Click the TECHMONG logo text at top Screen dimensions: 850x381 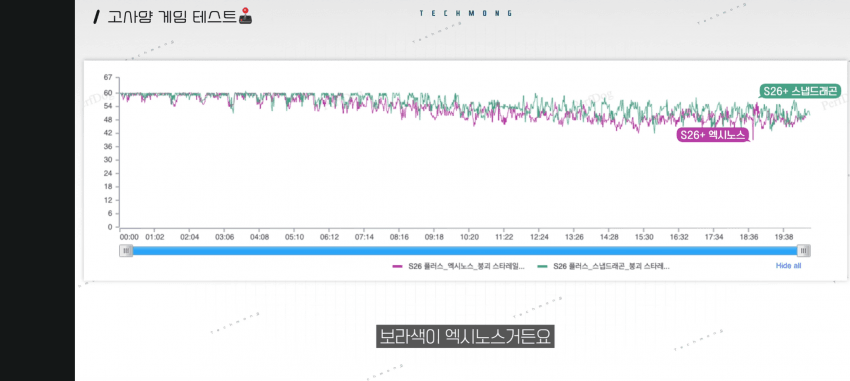(x=465, y=13)
